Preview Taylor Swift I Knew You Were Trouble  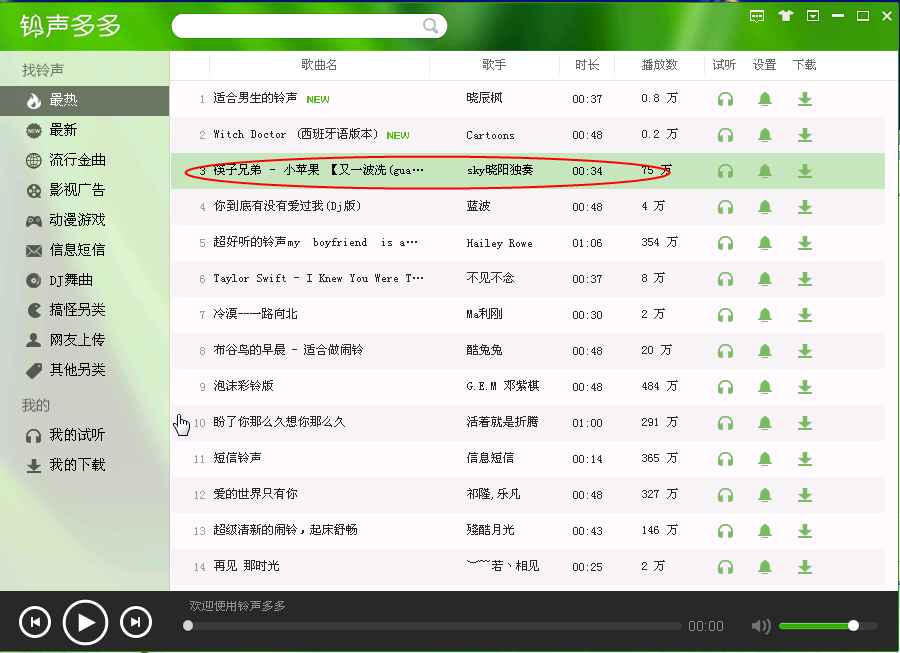pos(726,279)
